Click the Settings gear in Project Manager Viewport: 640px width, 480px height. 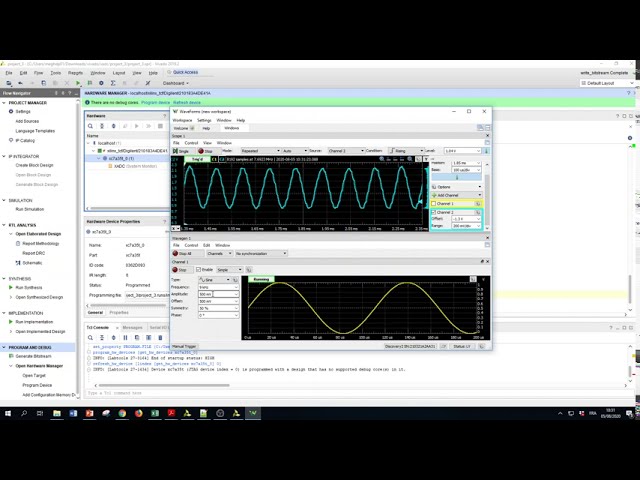[x=11, y=111]
